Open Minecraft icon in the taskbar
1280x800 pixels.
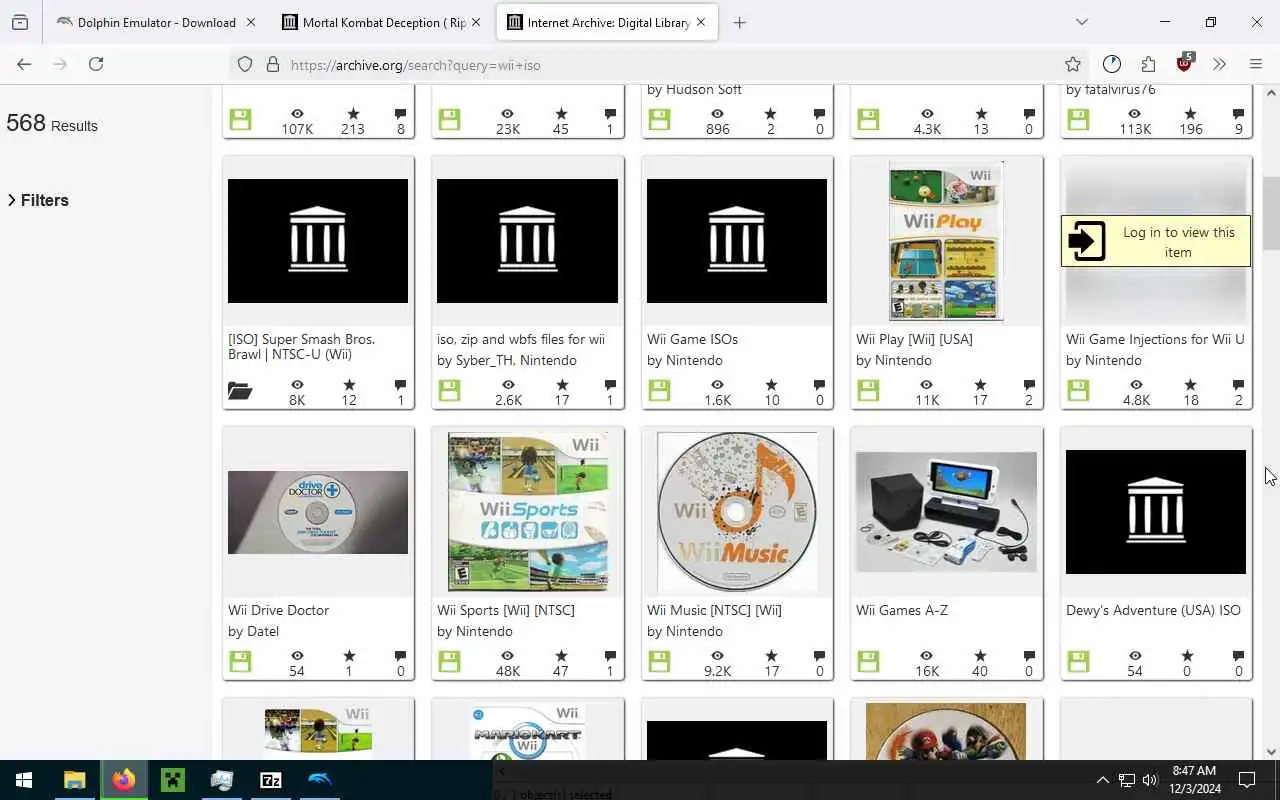172,780
